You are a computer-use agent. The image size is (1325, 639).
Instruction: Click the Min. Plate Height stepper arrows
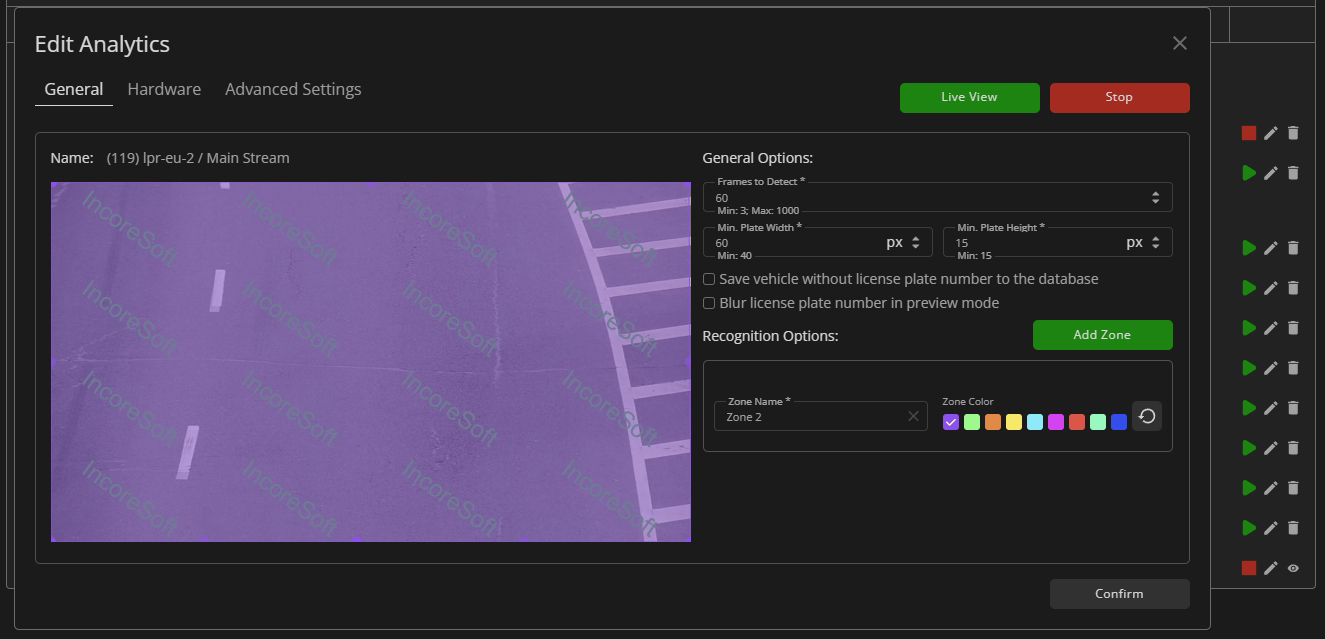[1156, 242]
